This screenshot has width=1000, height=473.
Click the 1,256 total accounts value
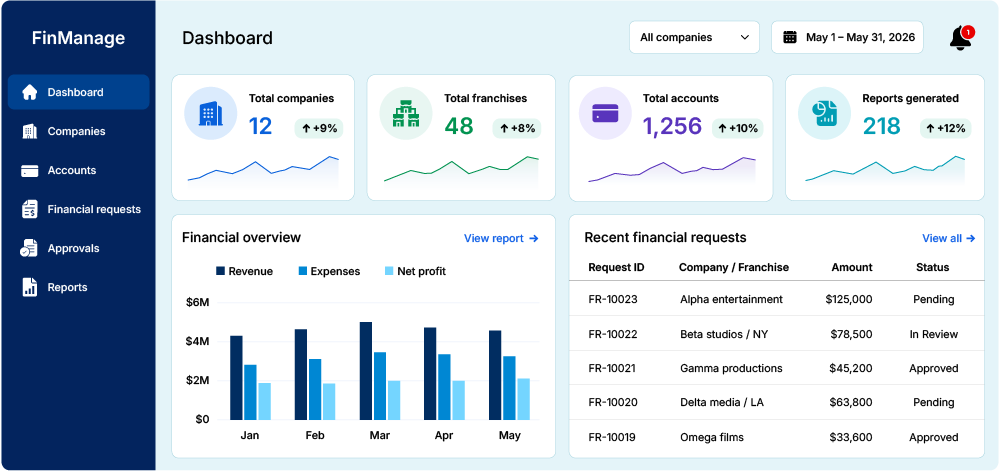tap(672, 126)
